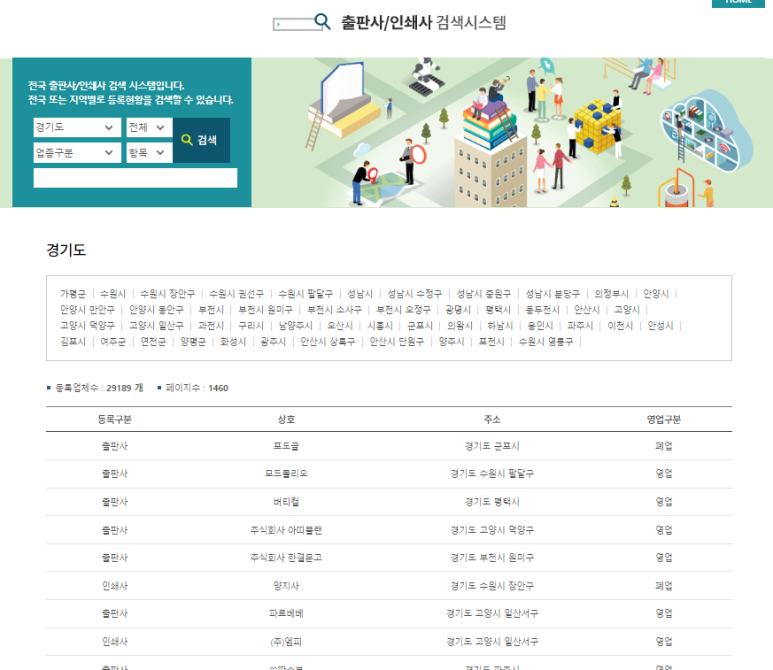Click the HOME button at top right
773x670 pixels.
pyautogui.click(x=739, y=2)
